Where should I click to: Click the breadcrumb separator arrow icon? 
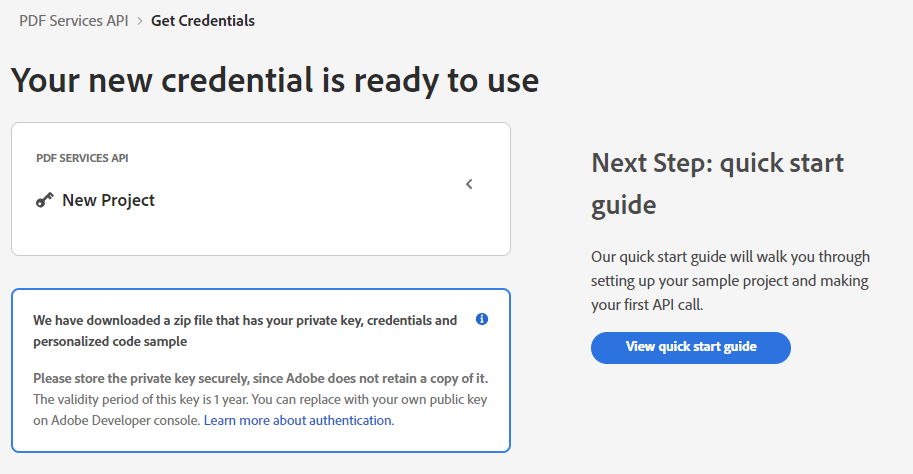[x=140, y=21]
